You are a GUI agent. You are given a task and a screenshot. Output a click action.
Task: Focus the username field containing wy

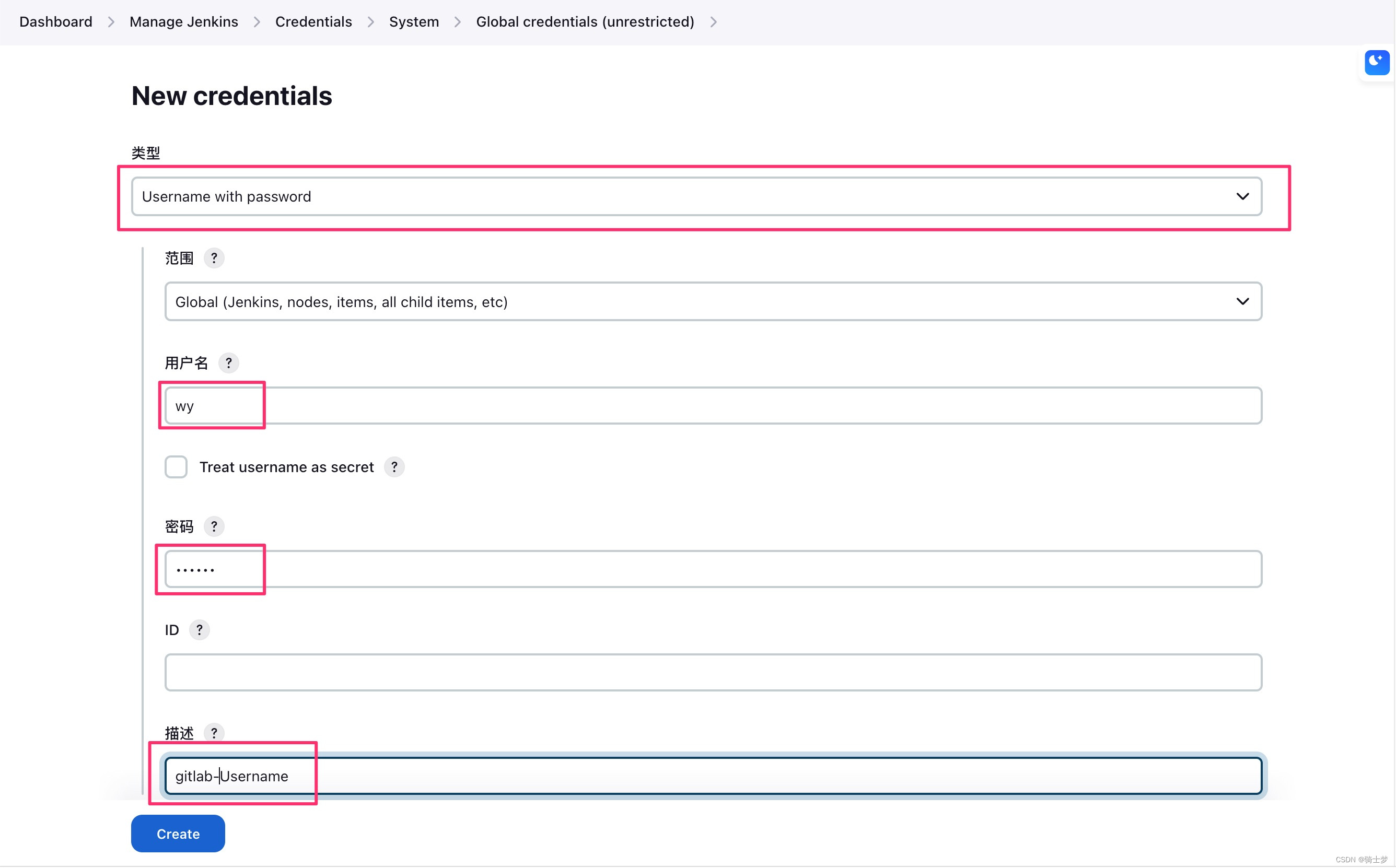(713, 405)
